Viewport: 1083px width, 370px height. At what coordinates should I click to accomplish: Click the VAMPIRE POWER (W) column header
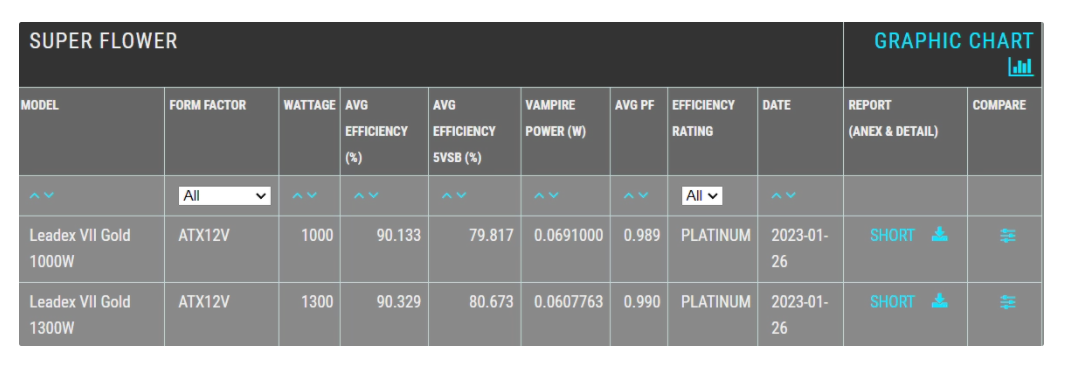point(555,118)
